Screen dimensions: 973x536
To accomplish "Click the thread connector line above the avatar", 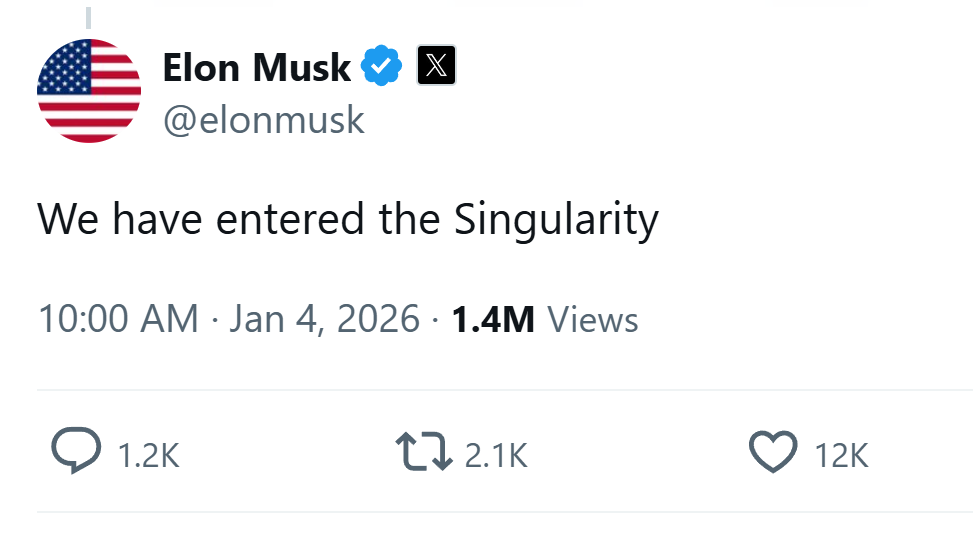I will (x=88, y=18).
